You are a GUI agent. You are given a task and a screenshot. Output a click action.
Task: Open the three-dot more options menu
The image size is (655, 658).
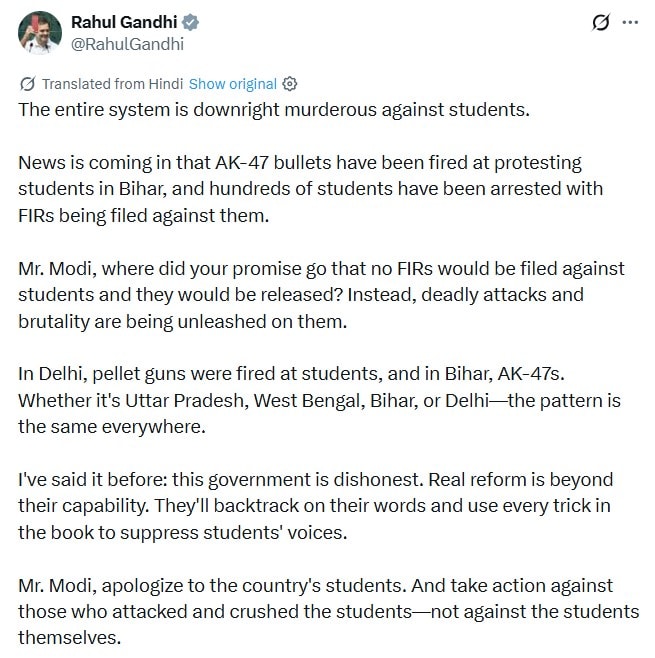coord(630,22)
